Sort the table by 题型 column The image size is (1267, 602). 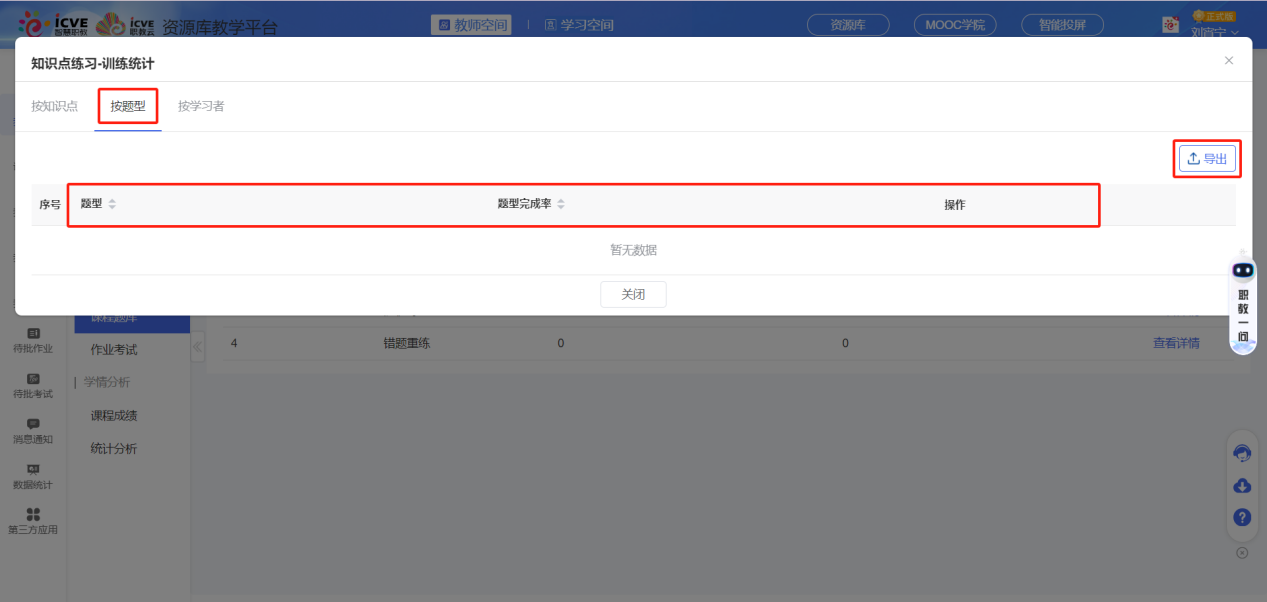coord(112,204)
